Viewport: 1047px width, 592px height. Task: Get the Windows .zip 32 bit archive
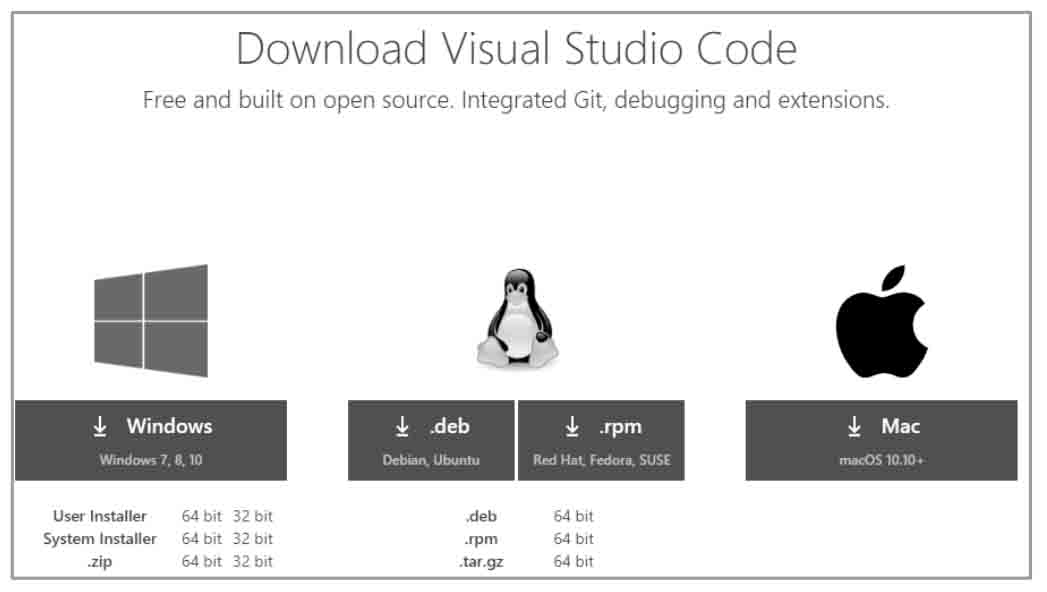tap(252, 561)
